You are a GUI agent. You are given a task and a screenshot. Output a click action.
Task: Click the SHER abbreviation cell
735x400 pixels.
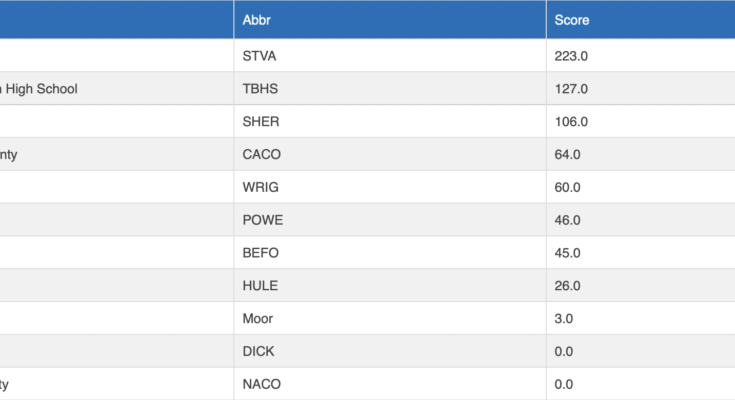(261, 122)
